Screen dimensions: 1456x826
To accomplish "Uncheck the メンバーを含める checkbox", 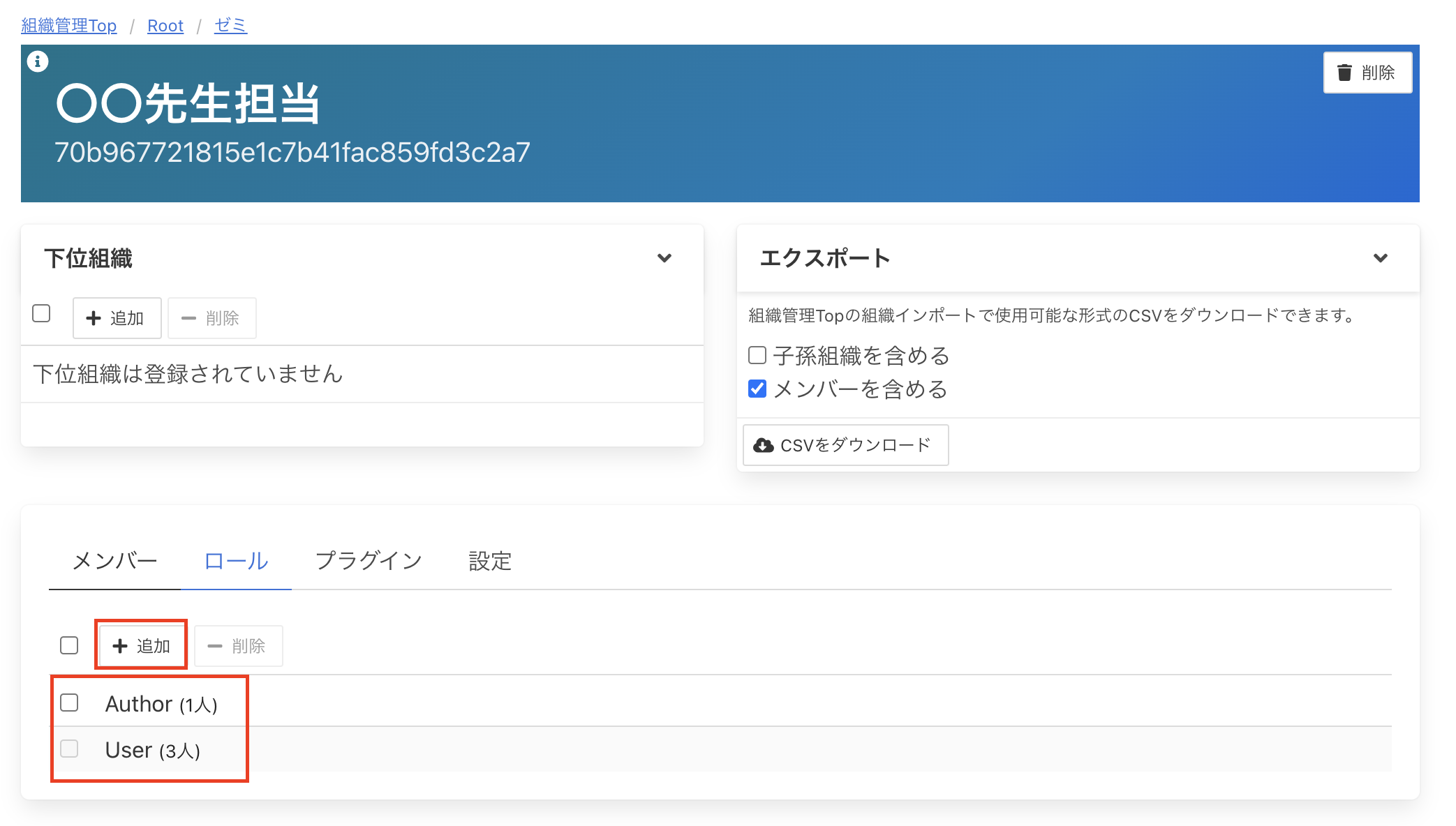I will point(757,389).
